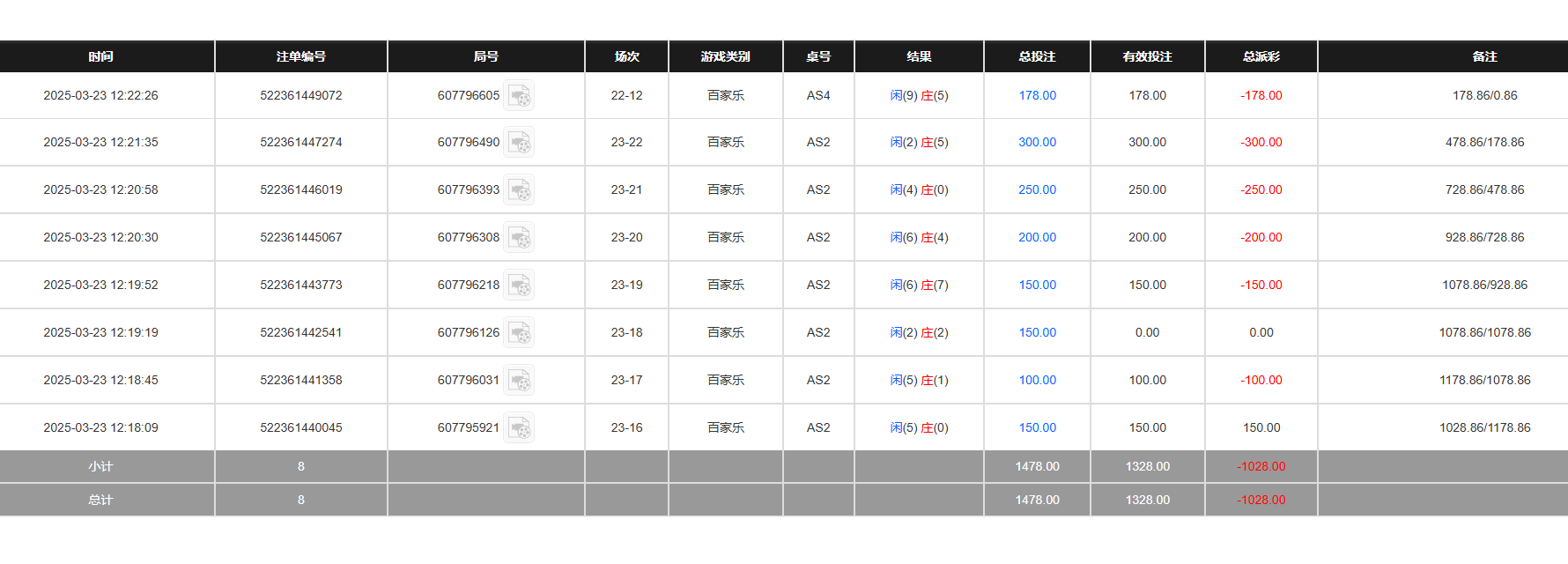
Task: Select the 总投注 column header
Action: point(1037,56)
